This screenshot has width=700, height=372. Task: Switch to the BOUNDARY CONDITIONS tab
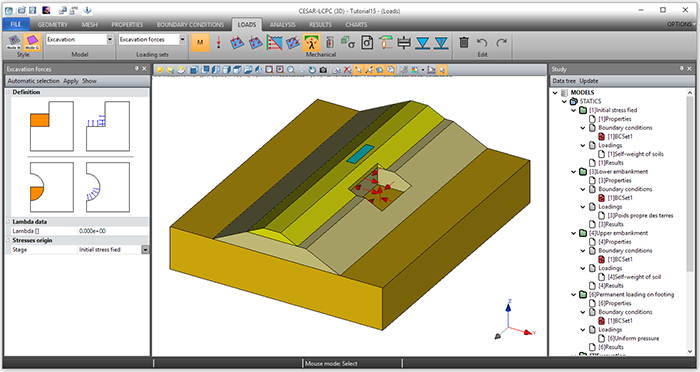tap(190, 25)
